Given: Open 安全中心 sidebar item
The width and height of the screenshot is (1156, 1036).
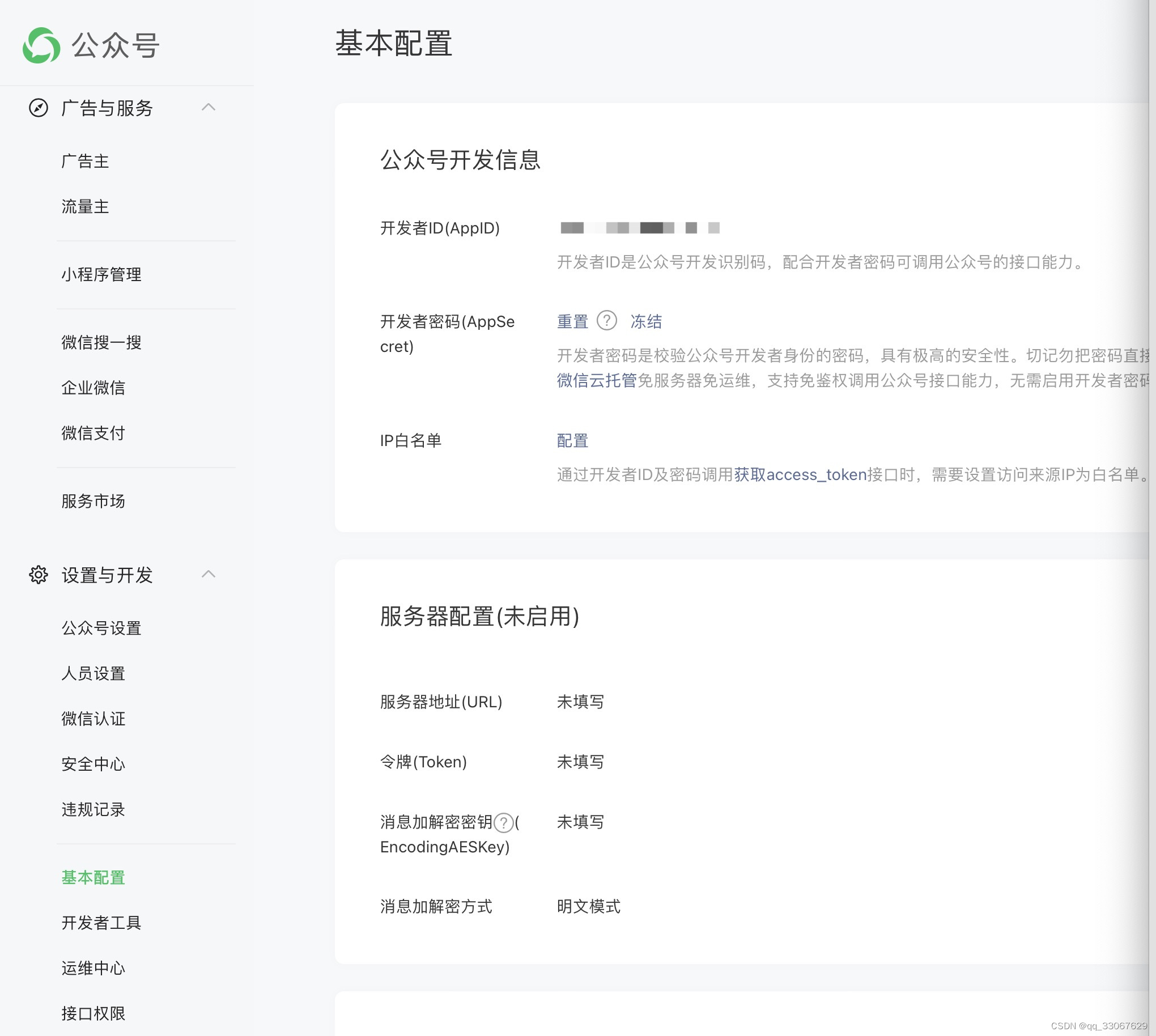Looking at the screenshot, I should [x=93, y=764].
